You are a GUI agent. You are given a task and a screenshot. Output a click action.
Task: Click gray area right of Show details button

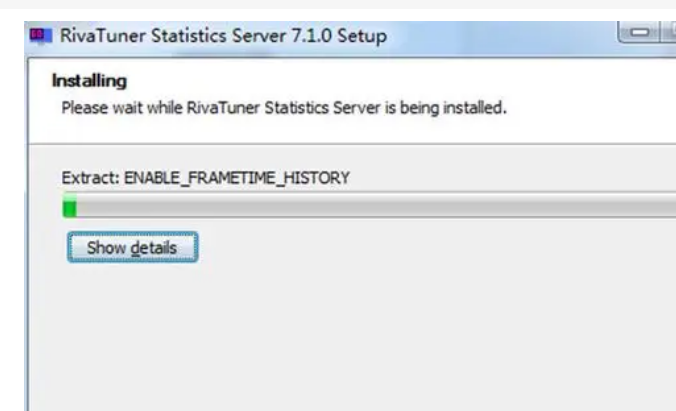tap(400, 248)
